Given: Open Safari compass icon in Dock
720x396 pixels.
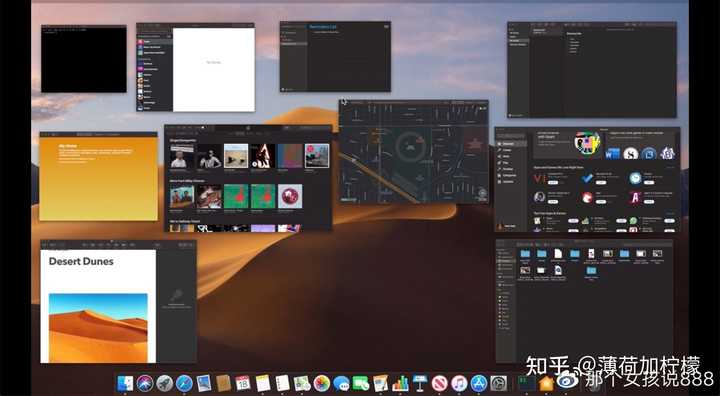Looking at the screenshot, I should (x=184, y=383).
